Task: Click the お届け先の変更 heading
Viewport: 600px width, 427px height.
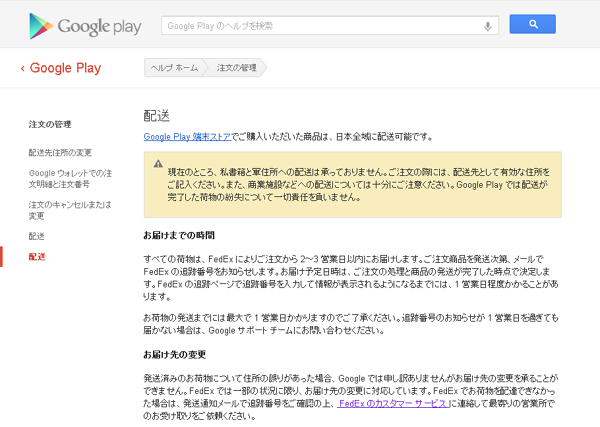Action: click(174, 355)
